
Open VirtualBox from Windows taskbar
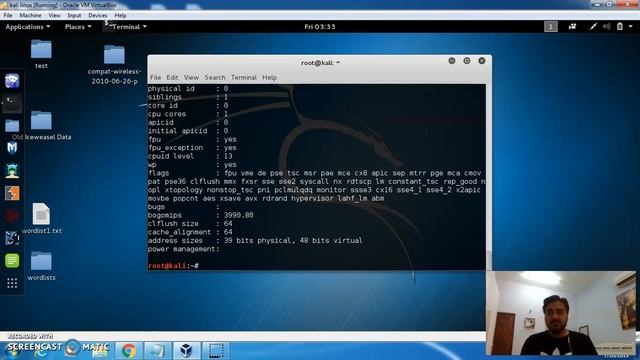coord(187,351)
